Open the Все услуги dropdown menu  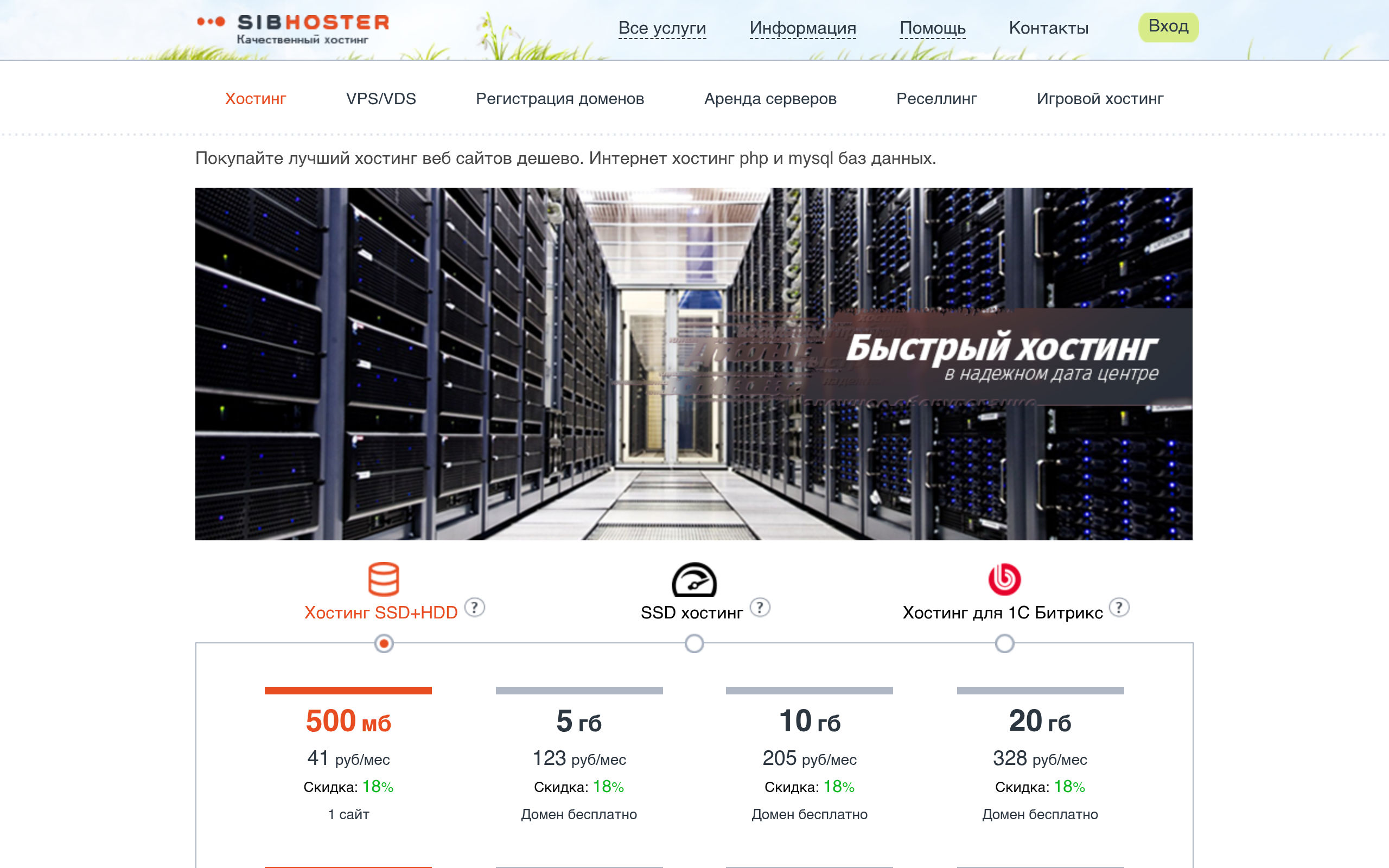[x=662, y=28]
